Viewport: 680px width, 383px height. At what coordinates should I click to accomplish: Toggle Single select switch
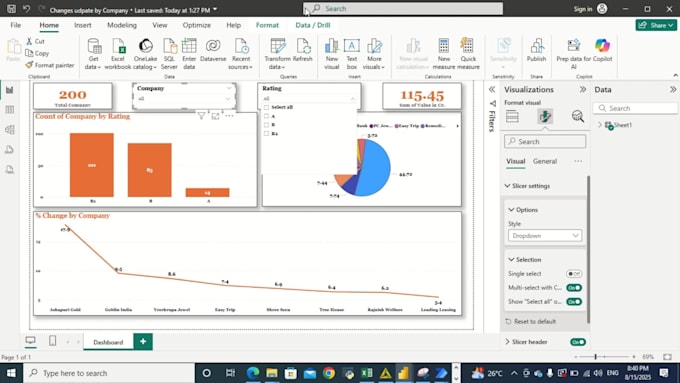(x=574, y=274)
